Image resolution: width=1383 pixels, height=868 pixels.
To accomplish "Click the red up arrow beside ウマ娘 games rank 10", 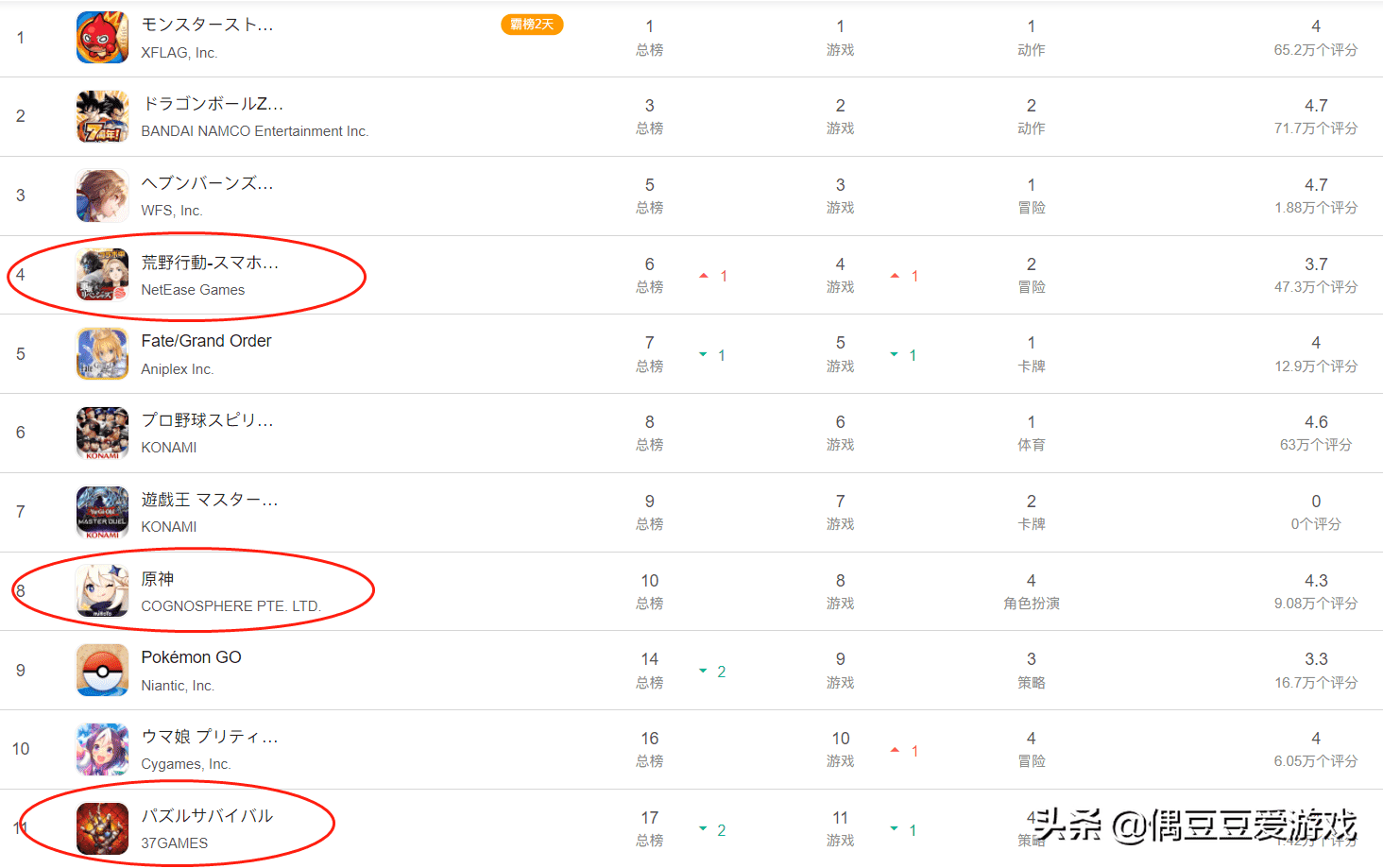I will (895, 750).
